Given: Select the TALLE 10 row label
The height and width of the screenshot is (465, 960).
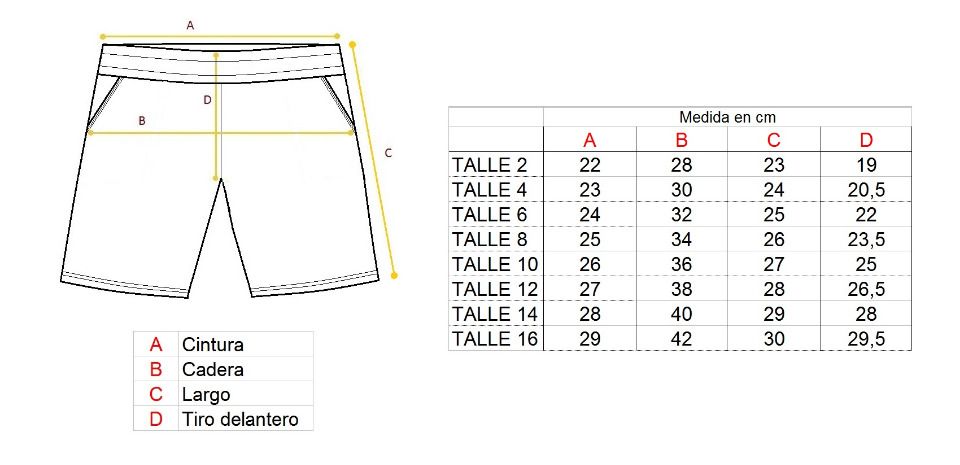Looking at the screenshot, I should click(495, 264).
